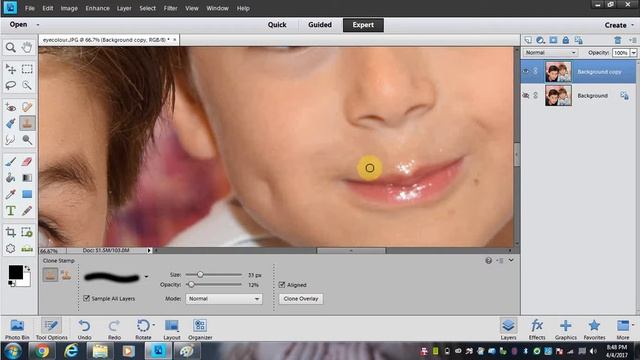Add a layer mask from Layers panel
The image size is (640, 360).
pos(553,40)
